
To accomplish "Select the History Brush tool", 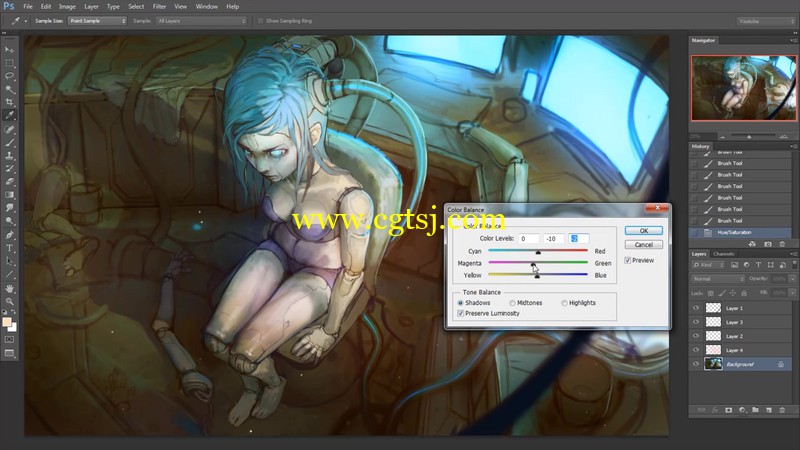I will coord(9,169).
